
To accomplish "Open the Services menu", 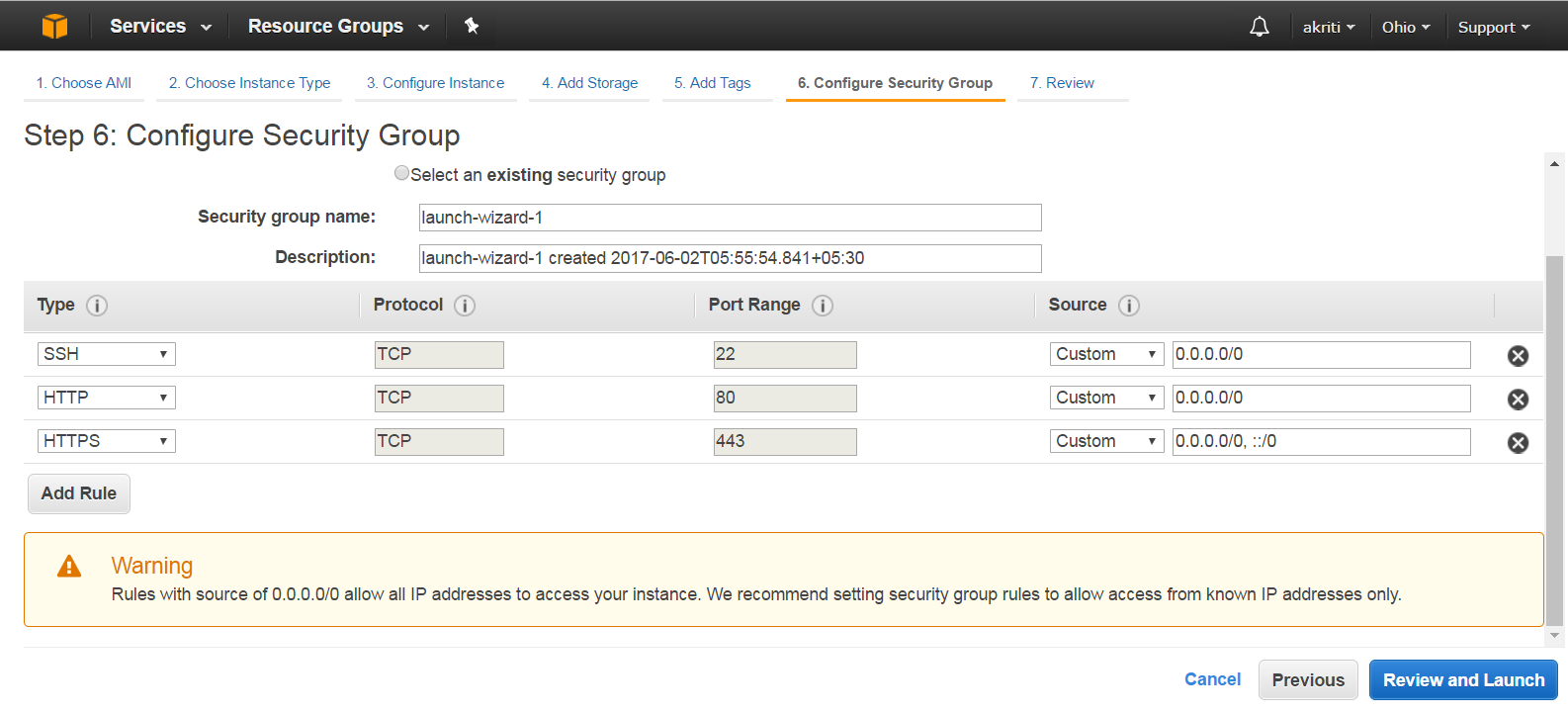I will (160, 26).
